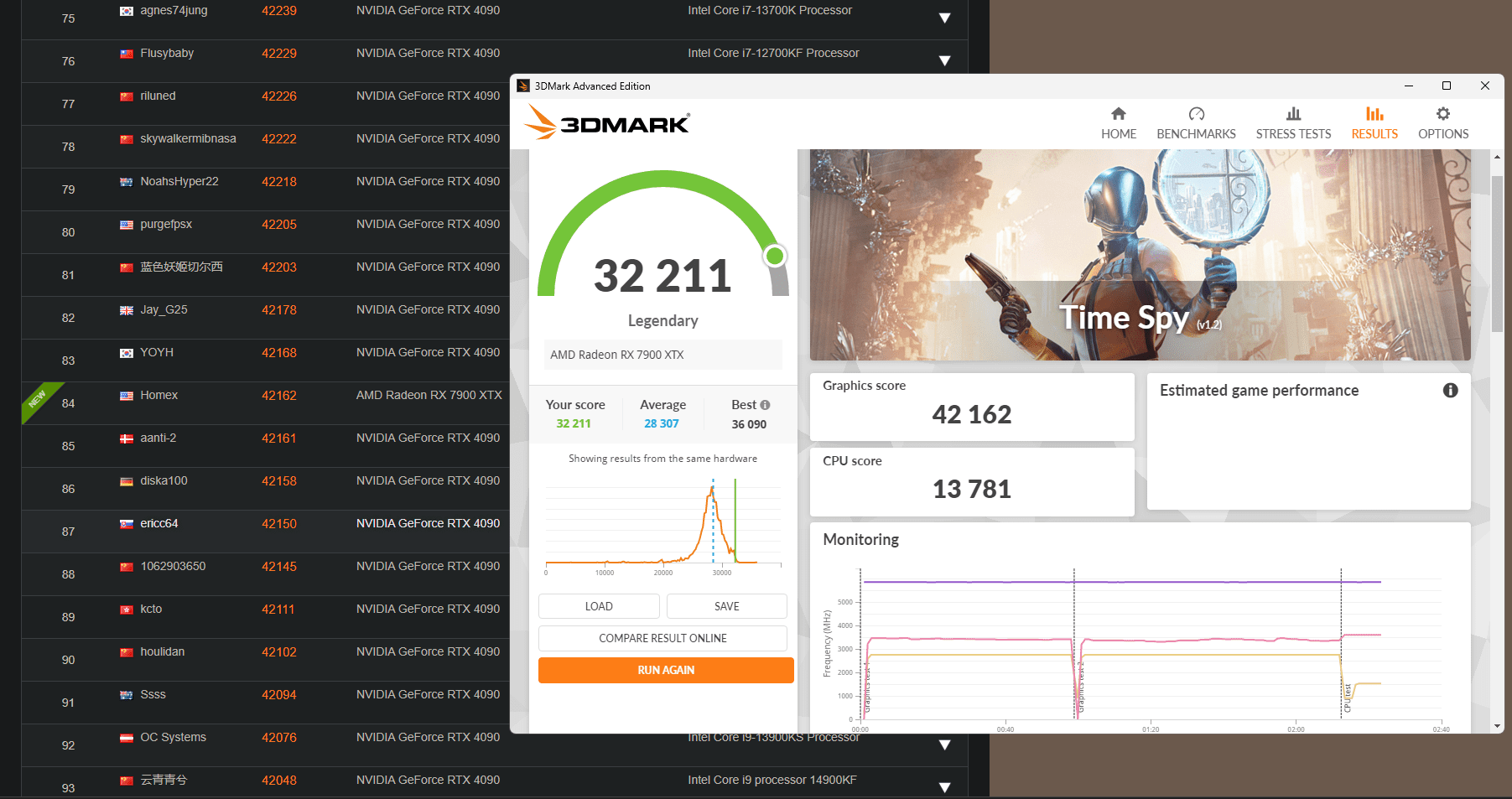
Task: Click the Average score 28 307
Action: click(662, 423)
